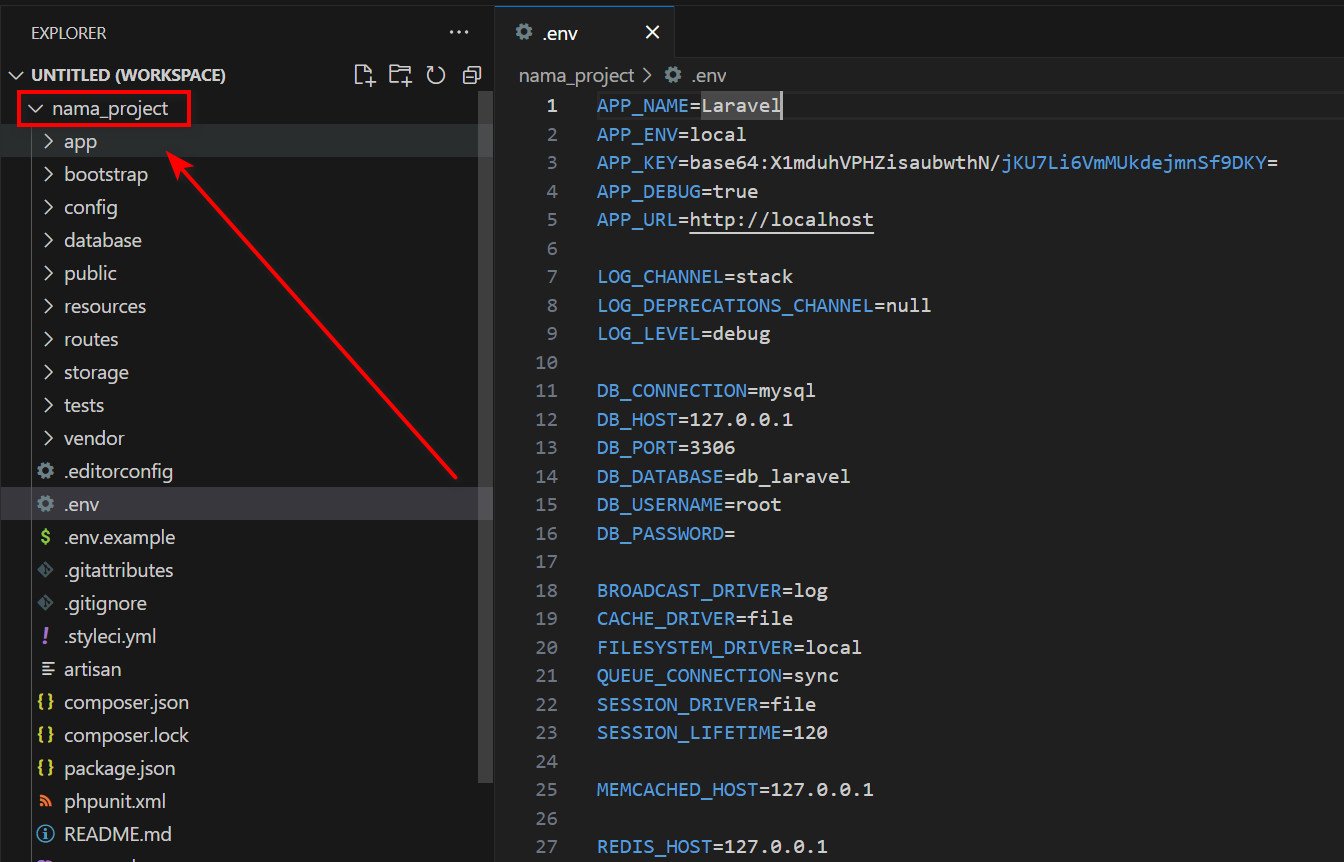This screenshot has height=862, width=1344.
Task: Click the DB_USERNAME=root line
Action: coord(689,505)
